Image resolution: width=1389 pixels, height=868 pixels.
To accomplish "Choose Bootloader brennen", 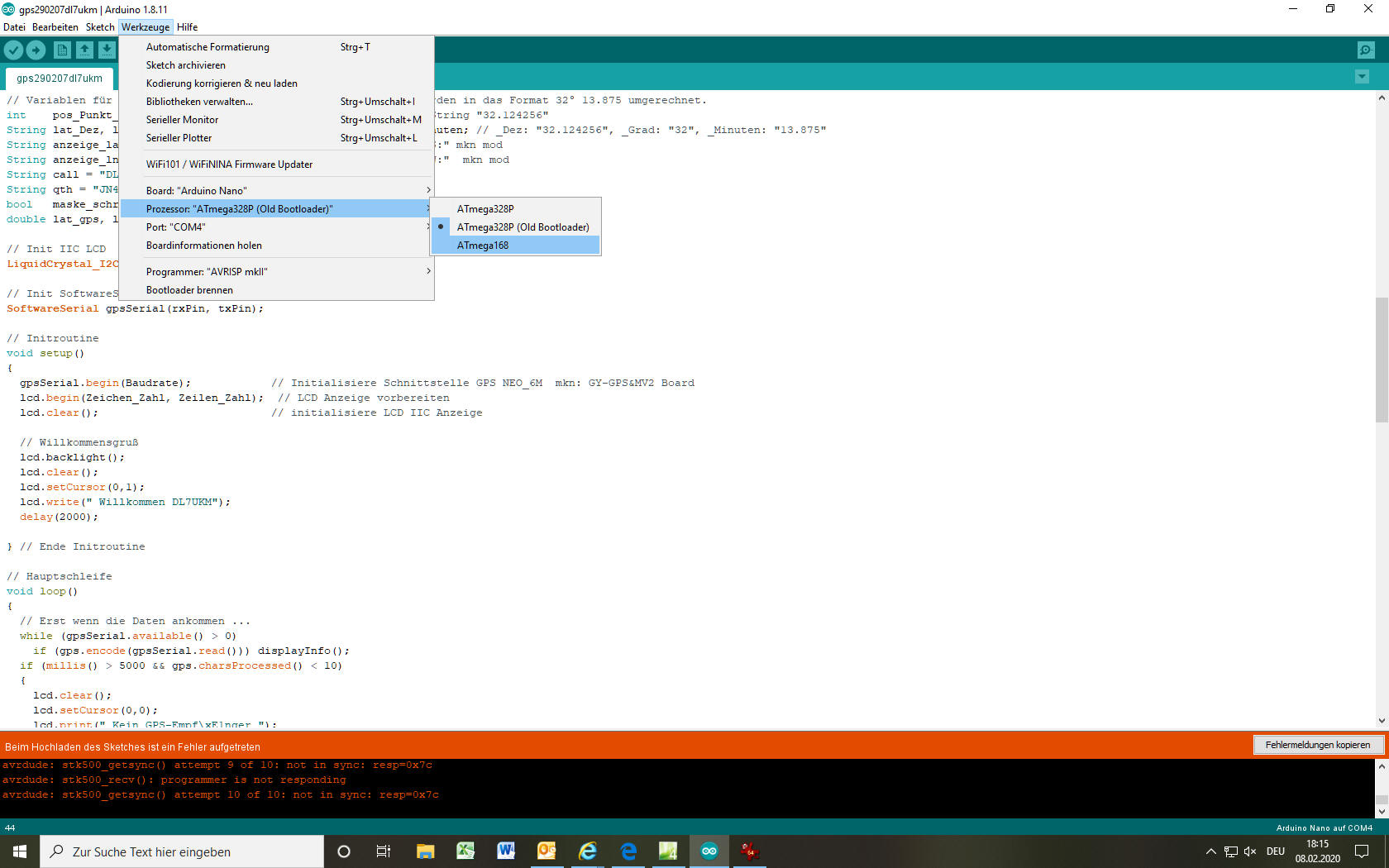I will 276,290.
